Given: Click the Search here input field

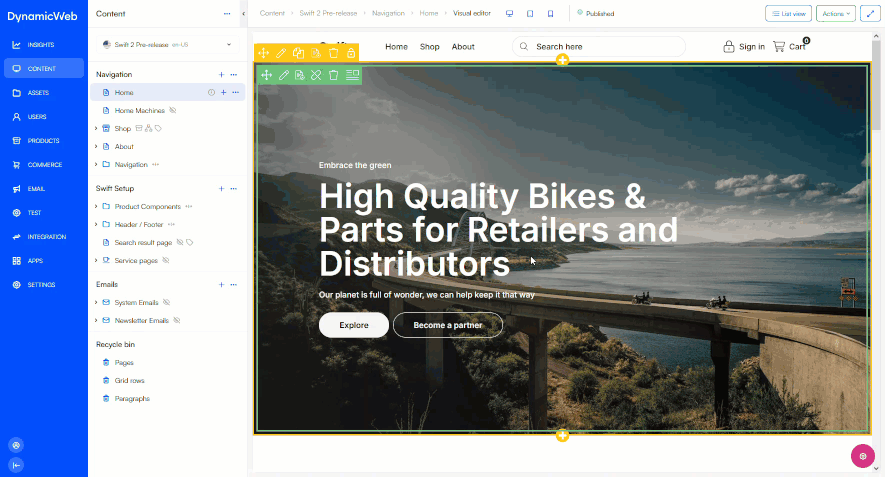Looking at the screenshot, I should pyautogui.click(x=599, y=46).
